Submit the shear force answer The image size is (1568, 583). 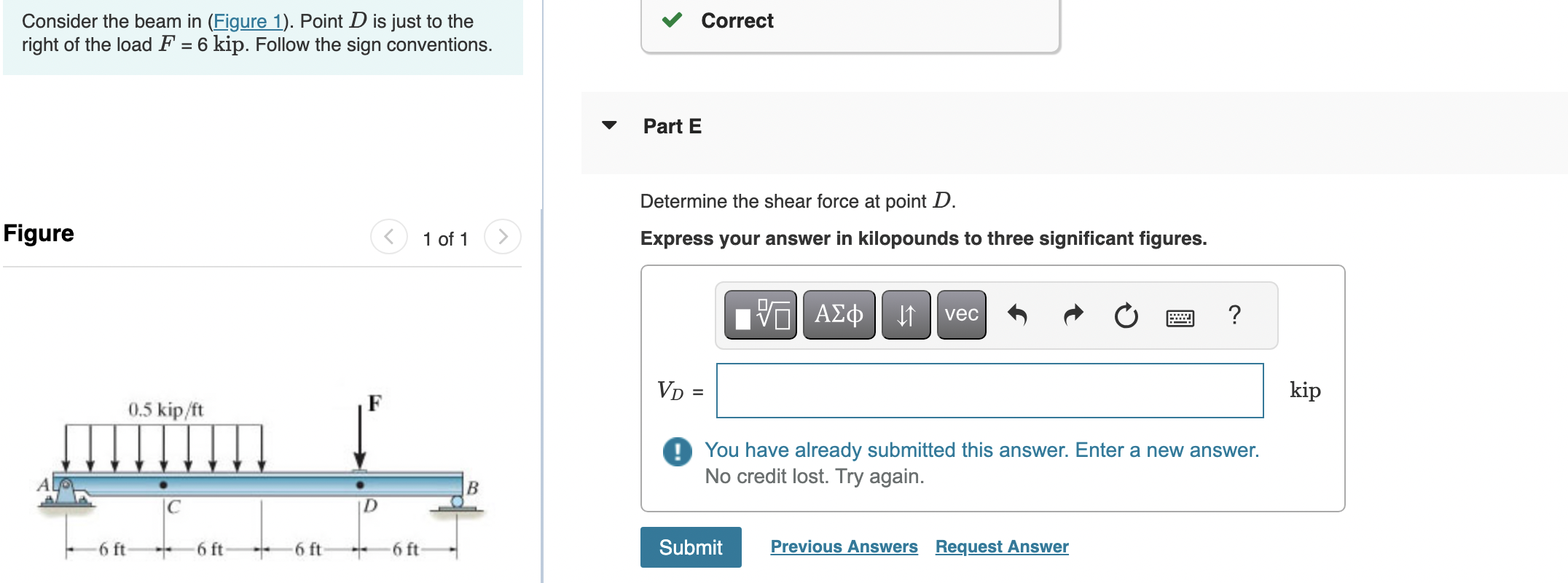(x=690, y=547)
